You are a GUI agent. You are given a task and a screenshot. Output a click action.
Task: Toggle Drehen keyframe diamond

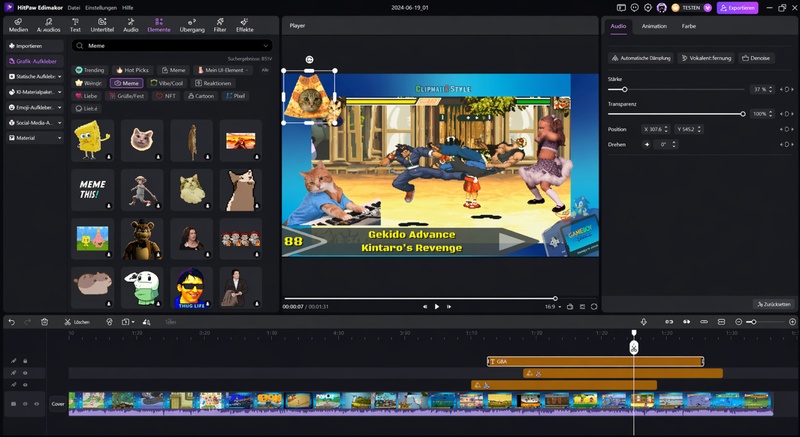(787, 144)
